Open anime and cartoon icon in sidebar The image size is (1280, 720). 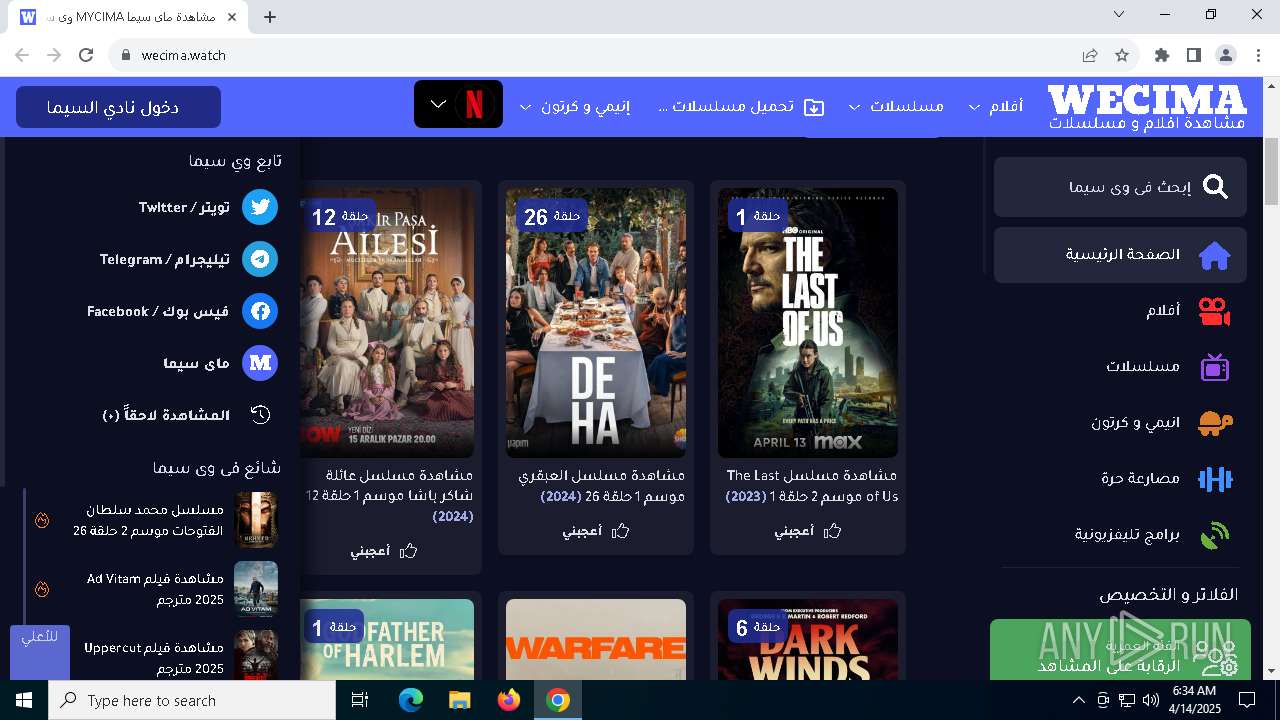point(1215,423)
